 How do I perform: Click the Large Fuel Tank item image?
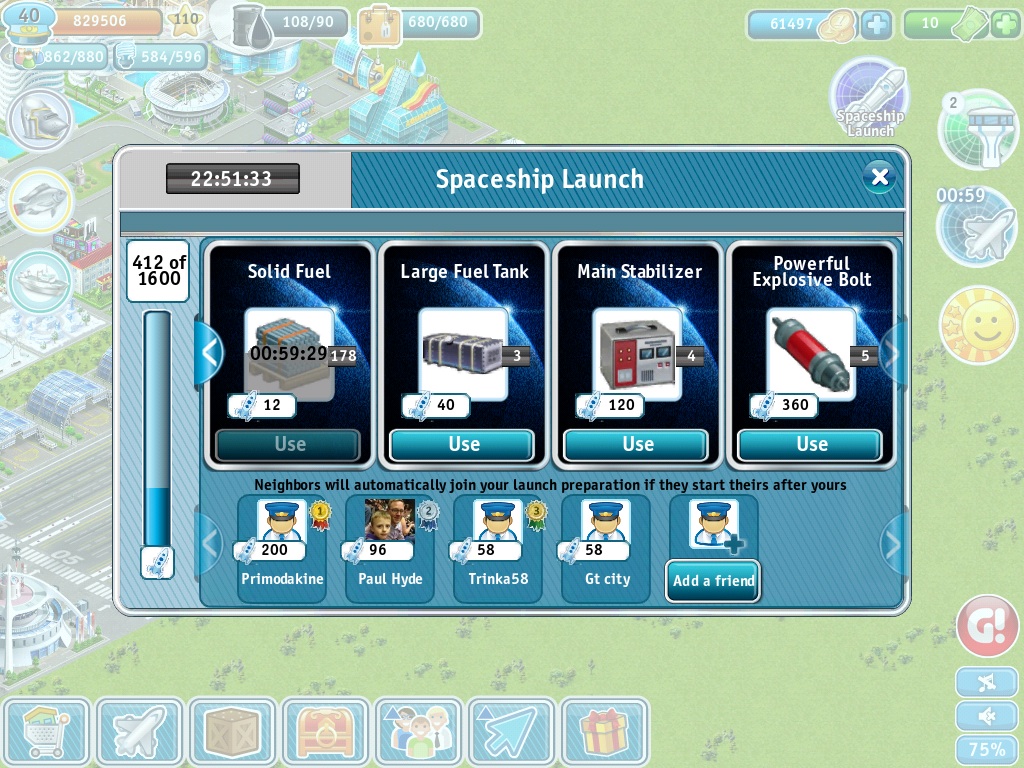click(x=463, y=355)
